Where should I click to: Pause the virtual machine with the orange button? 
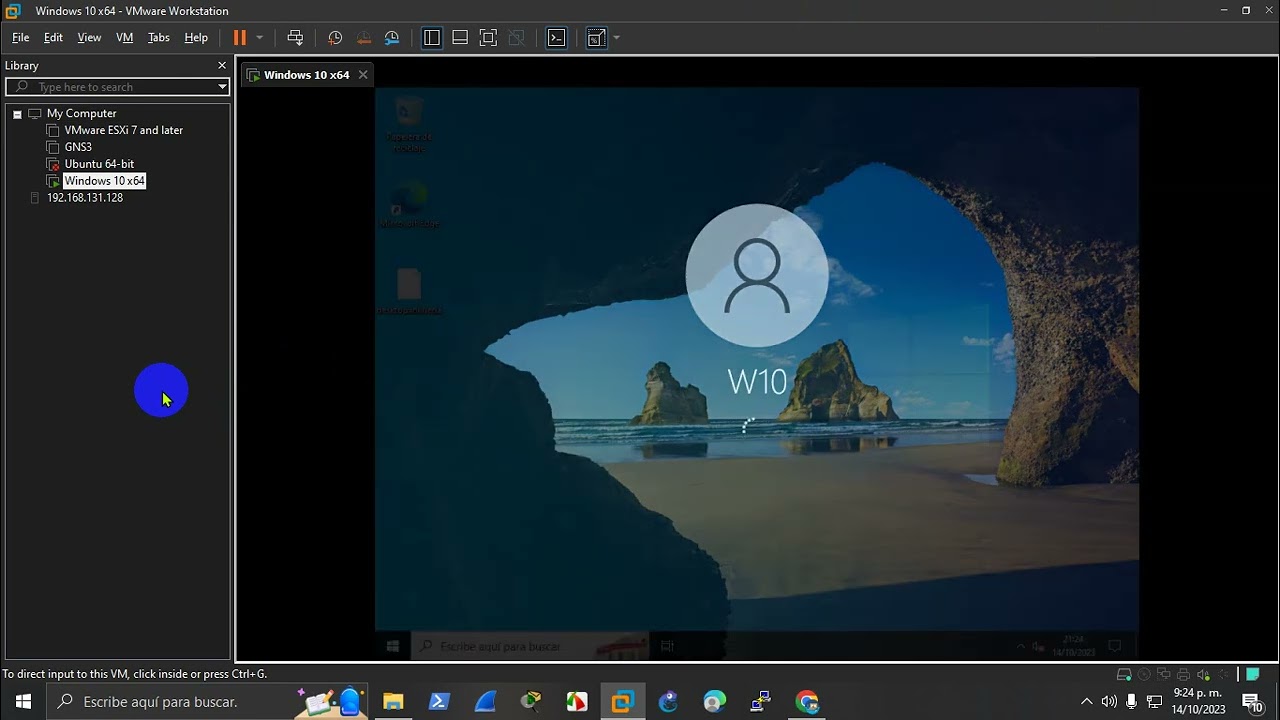[x=240, y=38]
